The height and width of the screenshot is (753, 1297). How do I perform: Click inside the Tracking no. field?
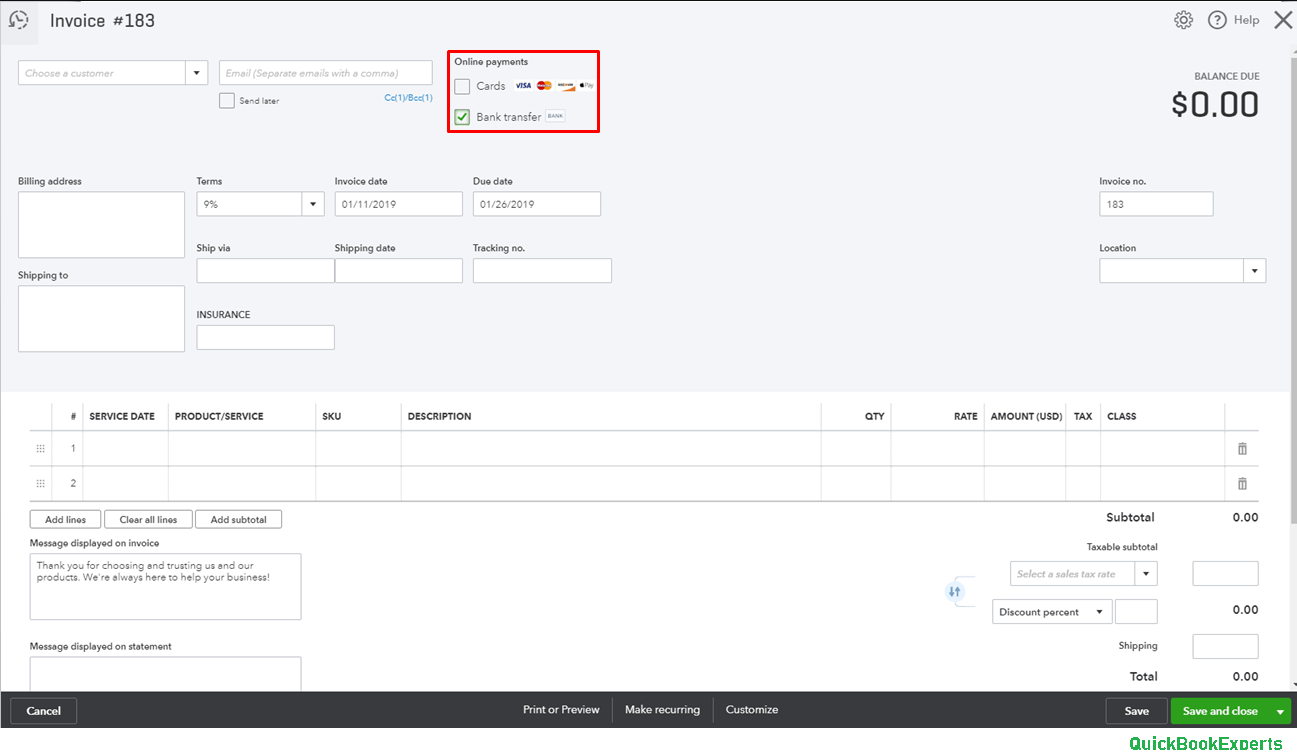click(x=542, y=270)
